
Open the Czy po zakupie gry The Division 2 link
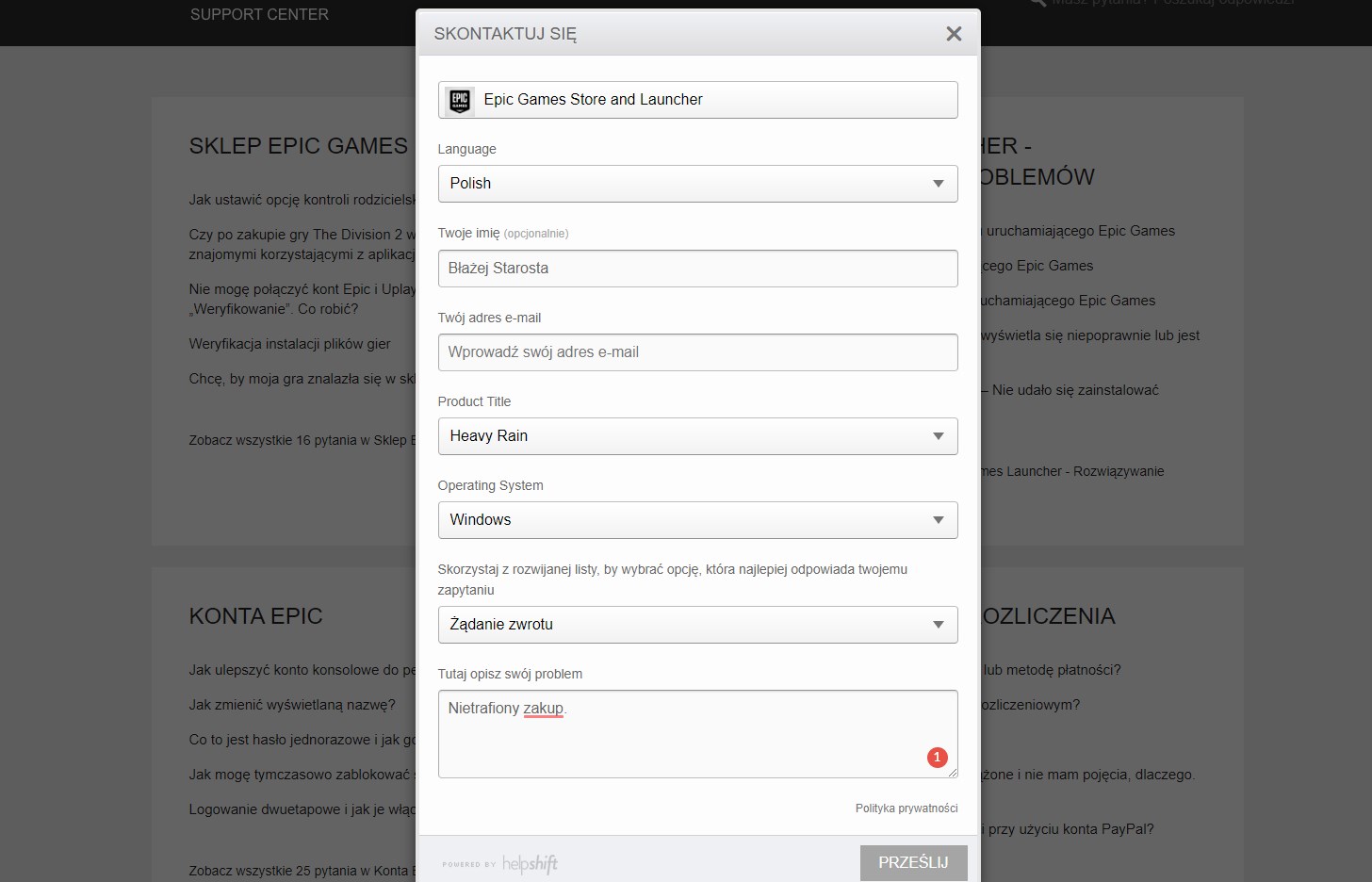tap(302, 244)
